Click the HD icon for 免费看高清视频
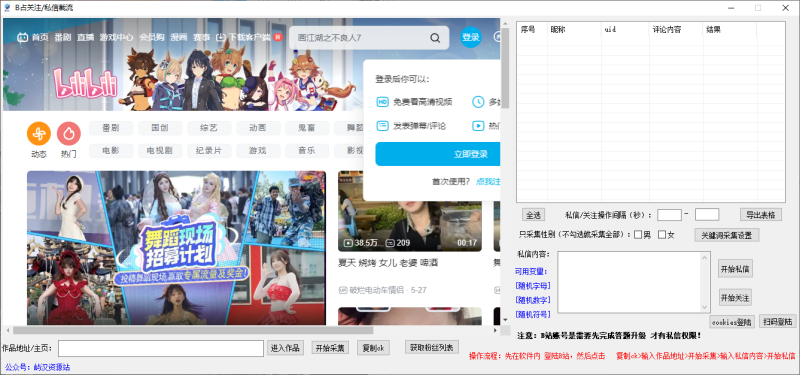Viewport: 800px width, 375px height. coord(383,102)
